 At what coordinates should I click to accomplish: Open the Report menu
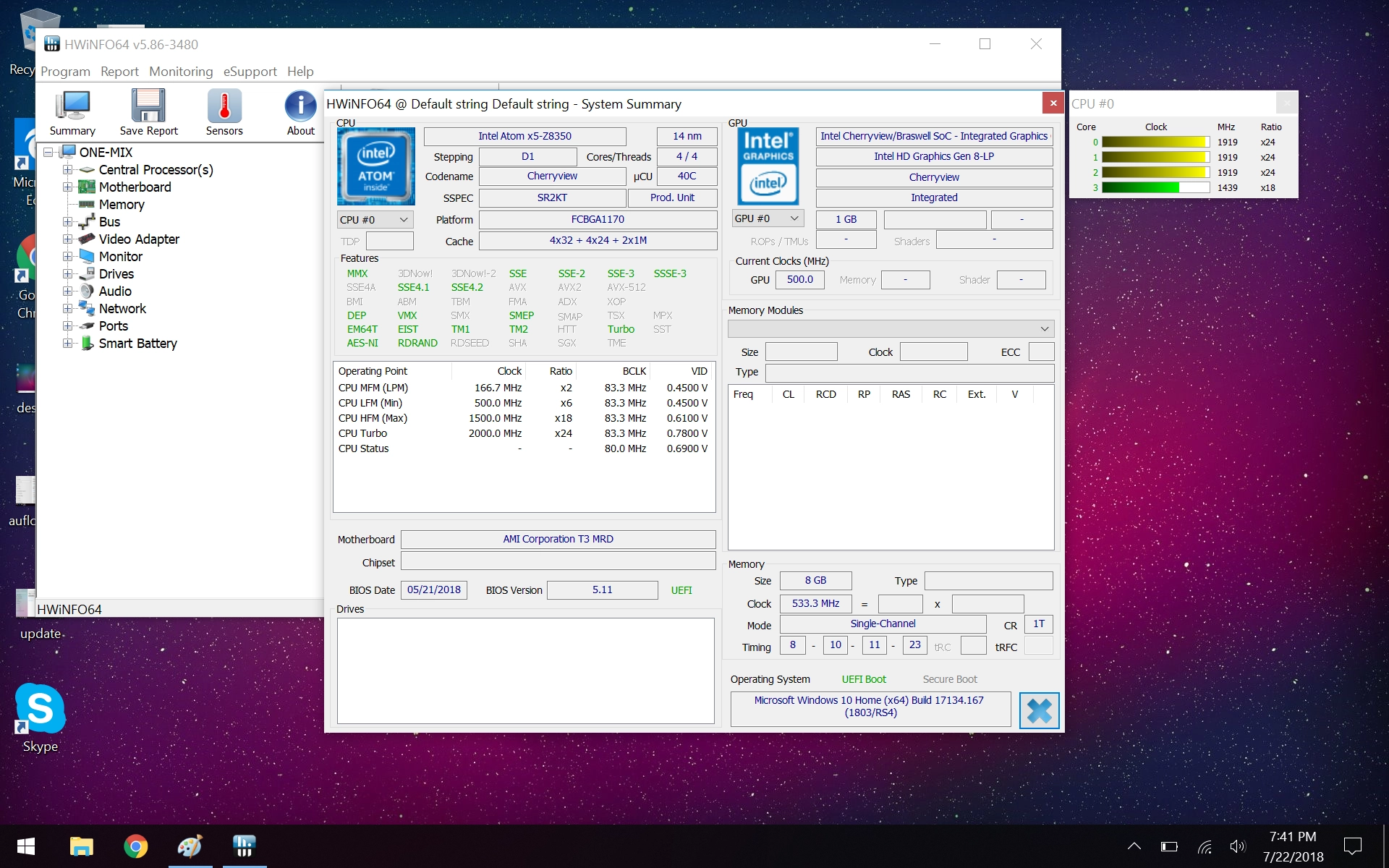(119, 72)
